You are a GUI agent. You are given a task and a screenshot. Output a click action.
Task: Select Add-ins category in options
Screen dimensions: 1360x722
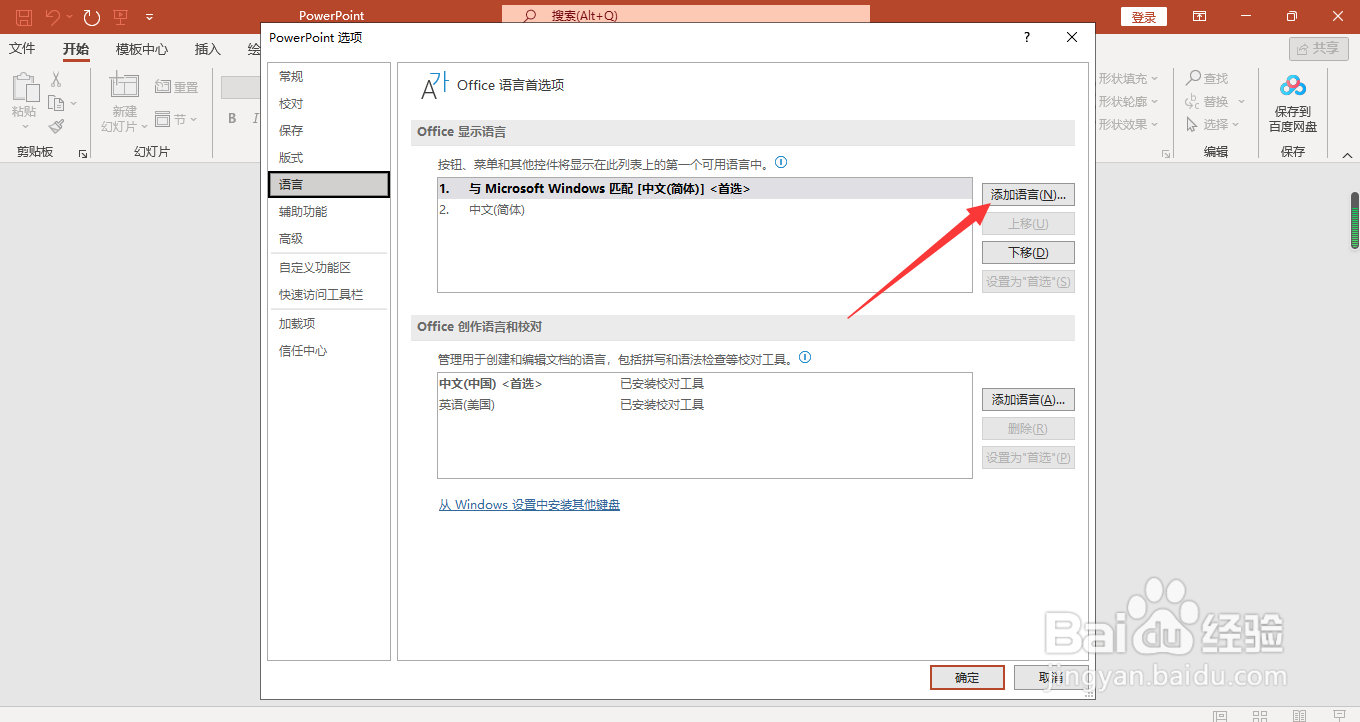pos(329,323)
